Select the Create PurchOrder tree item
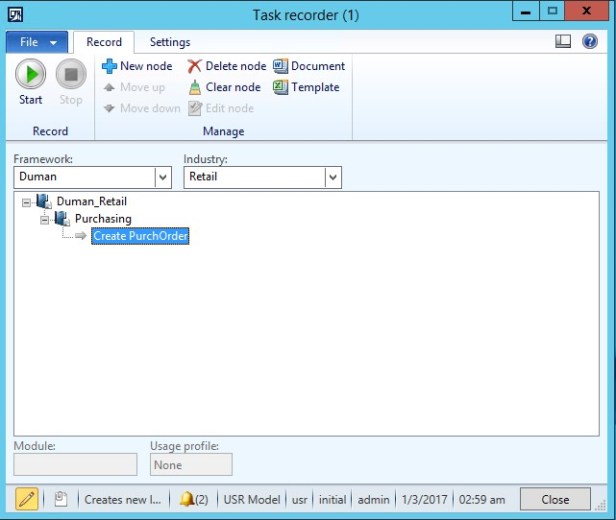 pos(140,236)
